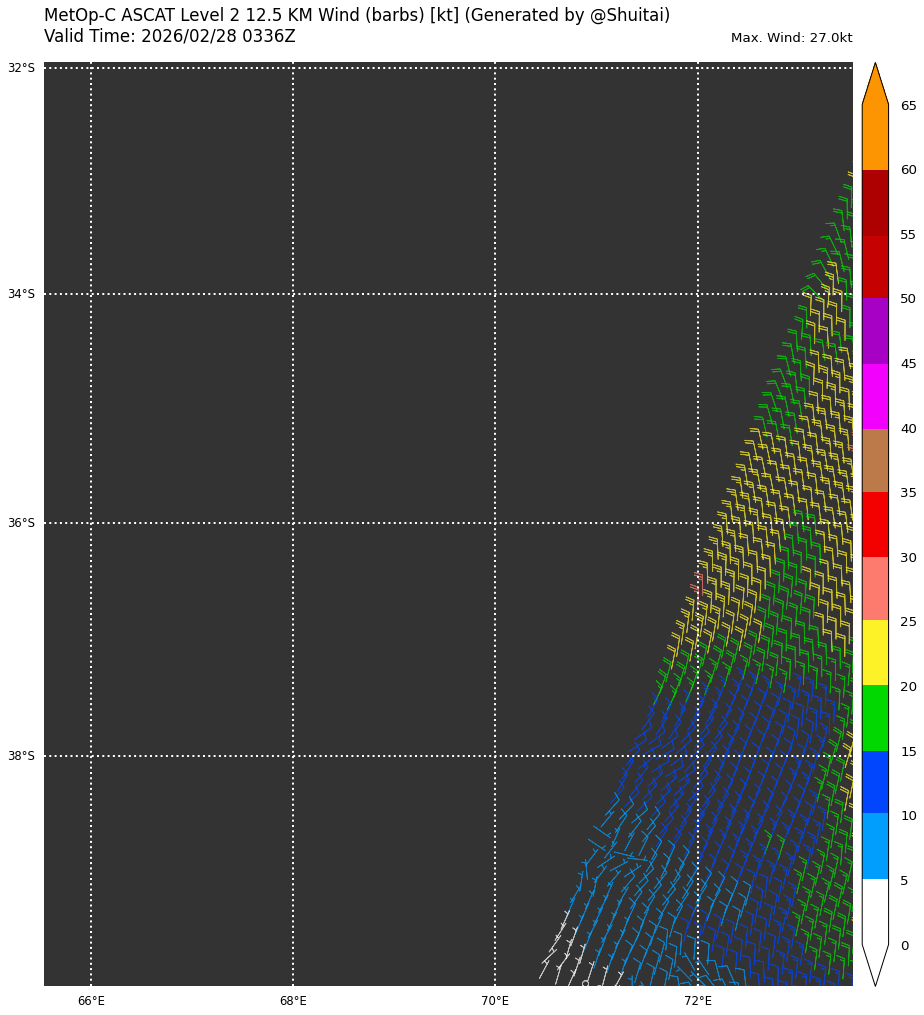Click the 70°E longitude axis label

tap(495, 1001)
